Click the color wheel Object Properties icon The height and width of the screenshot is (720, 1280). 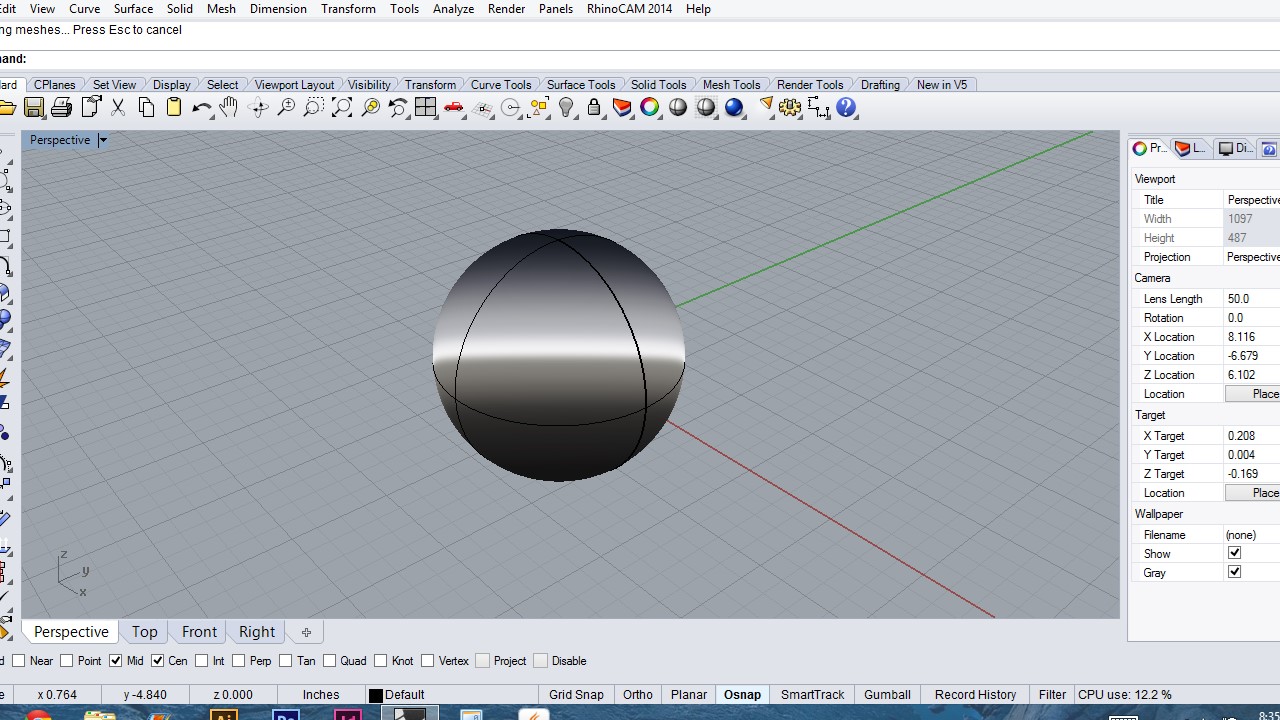pyautogui.click(x=650, y=108)
